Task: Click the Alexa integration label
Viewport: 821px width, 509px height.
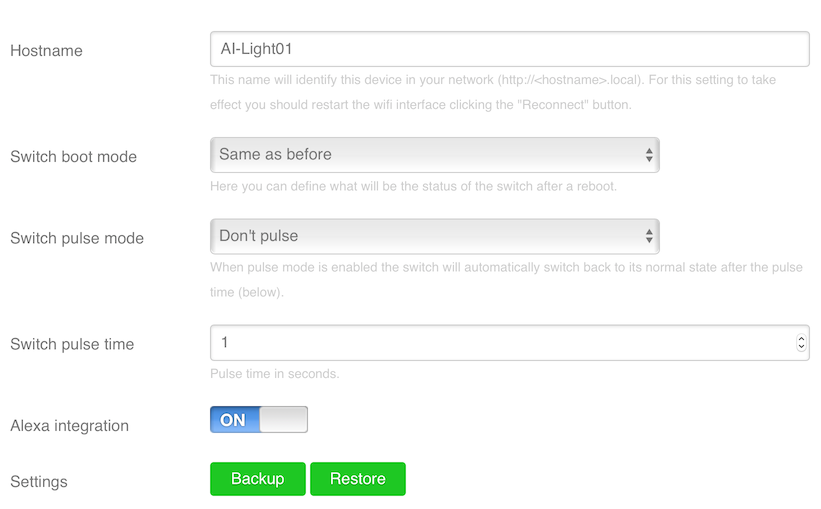Action: pyautogui.click(x=69, y=426)
